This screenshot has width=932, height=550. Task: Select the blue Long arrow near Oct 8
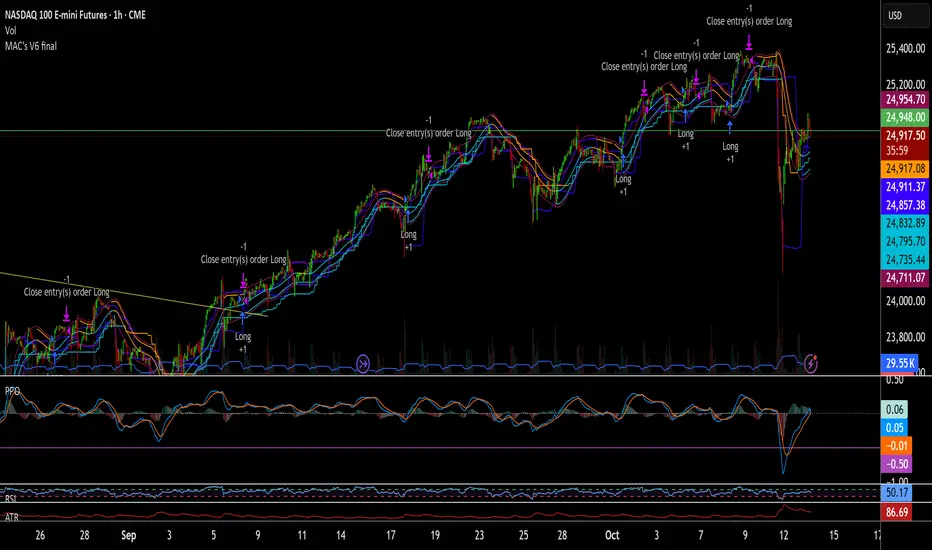click(730, 127)
